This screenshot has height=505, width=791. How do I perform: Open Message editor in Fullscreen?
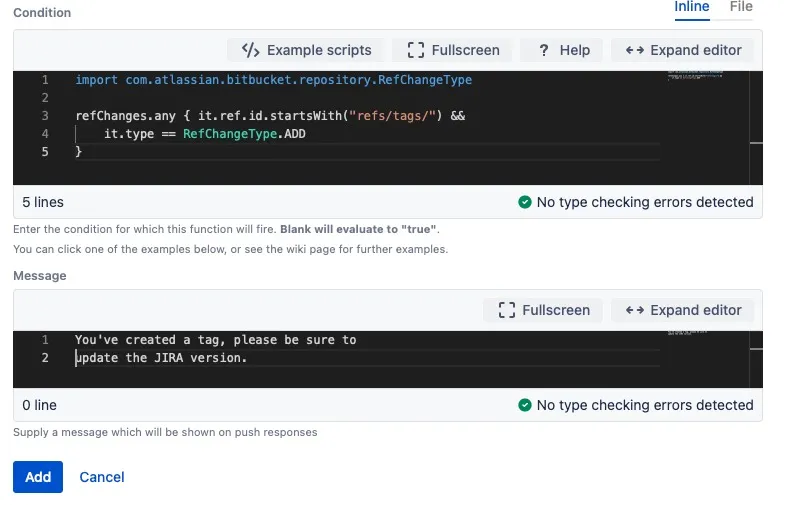543,310
